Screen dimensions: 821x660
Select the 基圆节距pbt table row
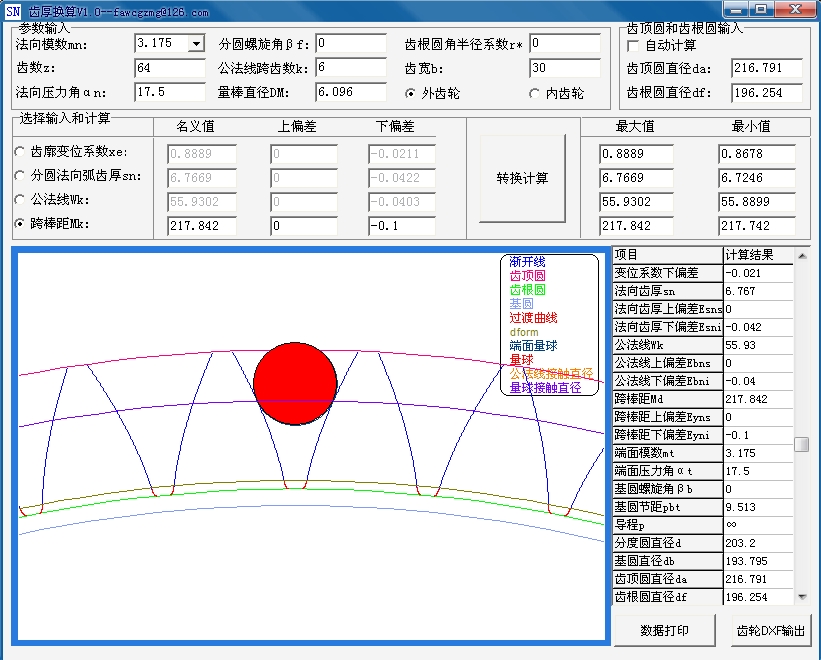coord(703,507)
